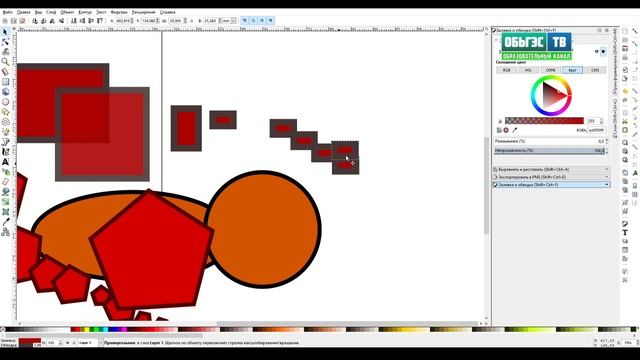Select the 3D box tool

5,92
